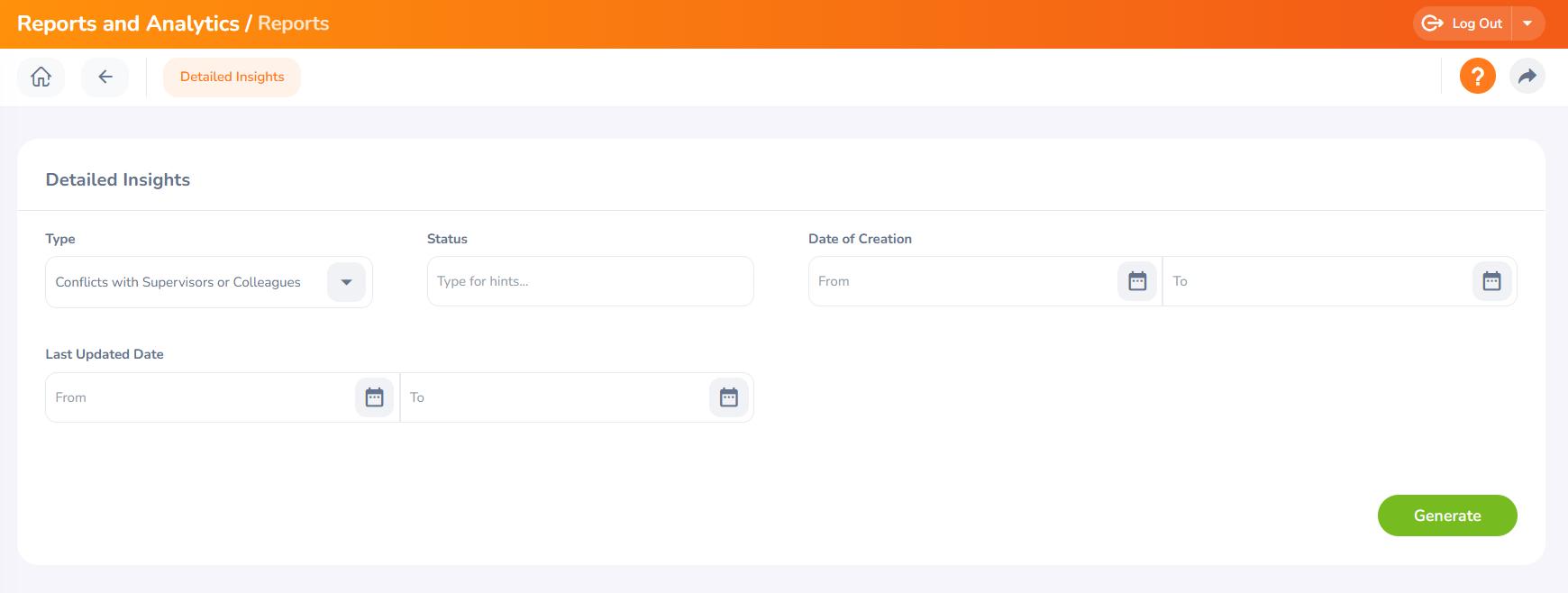Open calendar for Last Updated Date From
This screenshot has height=593, width=1568.
(x=374, y=397)
